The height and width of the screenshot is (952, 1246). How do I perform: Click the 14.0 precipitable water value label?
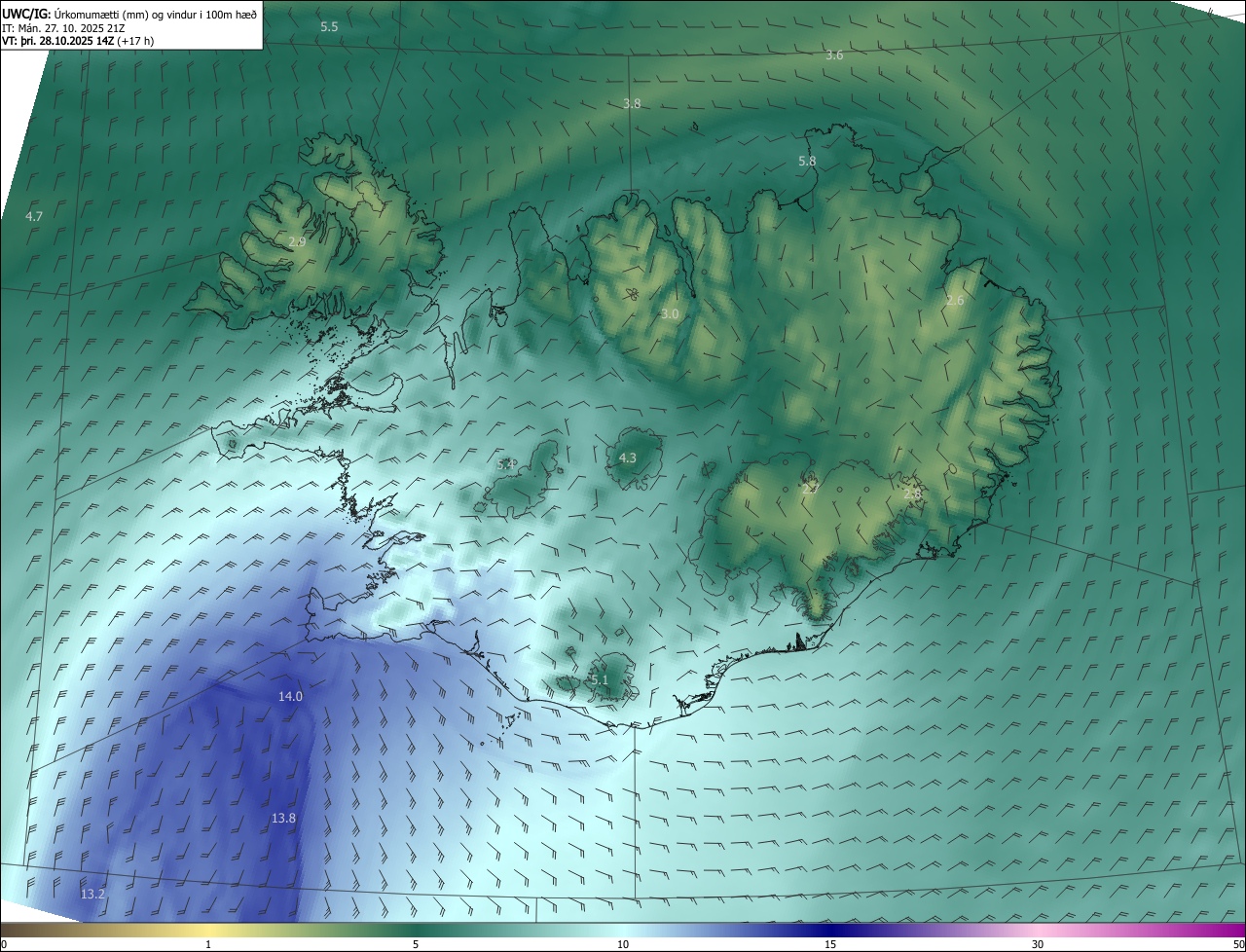tap(290, 696)
